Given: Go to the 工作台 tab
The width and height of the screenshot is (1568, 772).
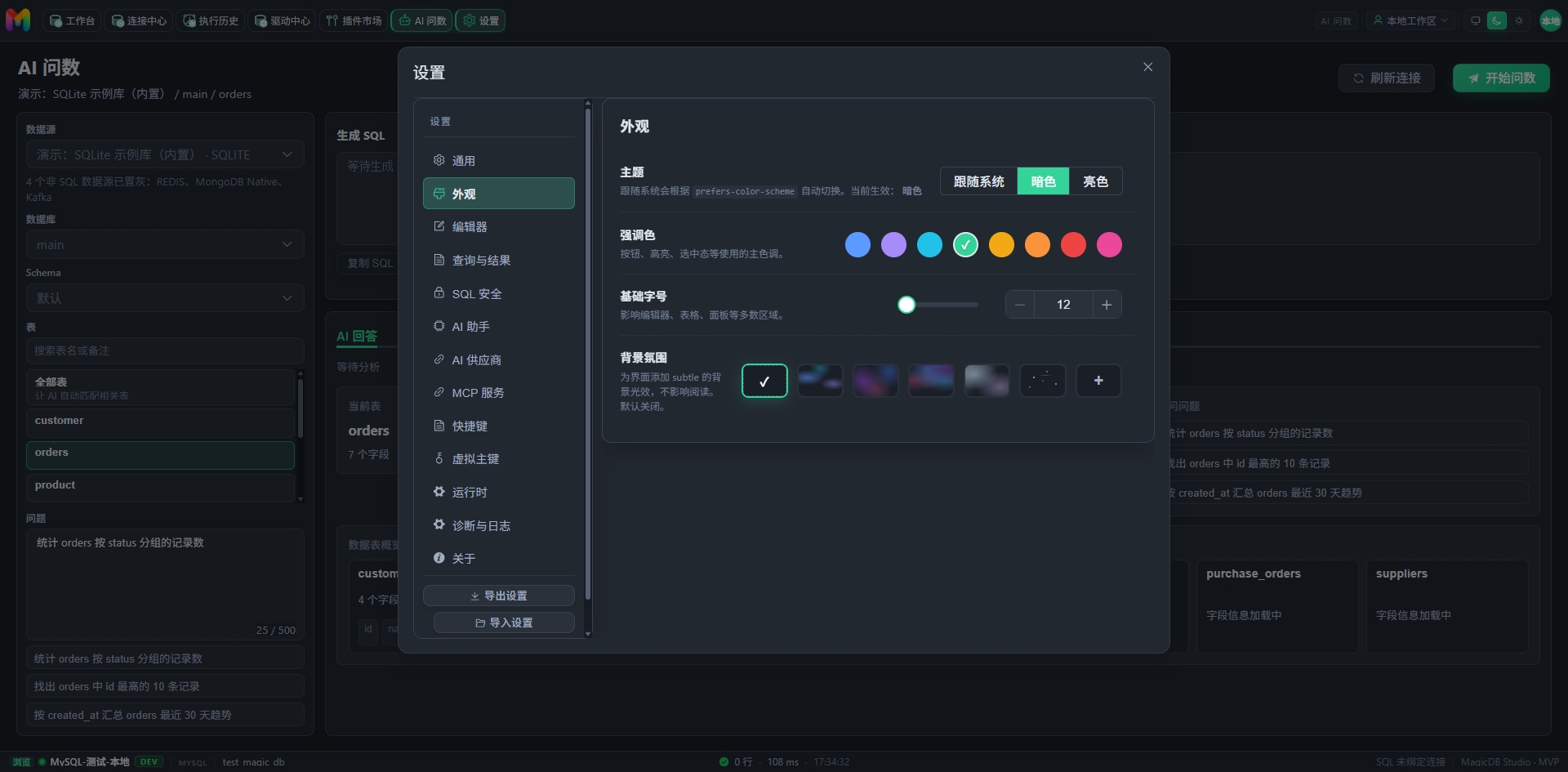Looking at the screenshot, I should coord(72,20).
